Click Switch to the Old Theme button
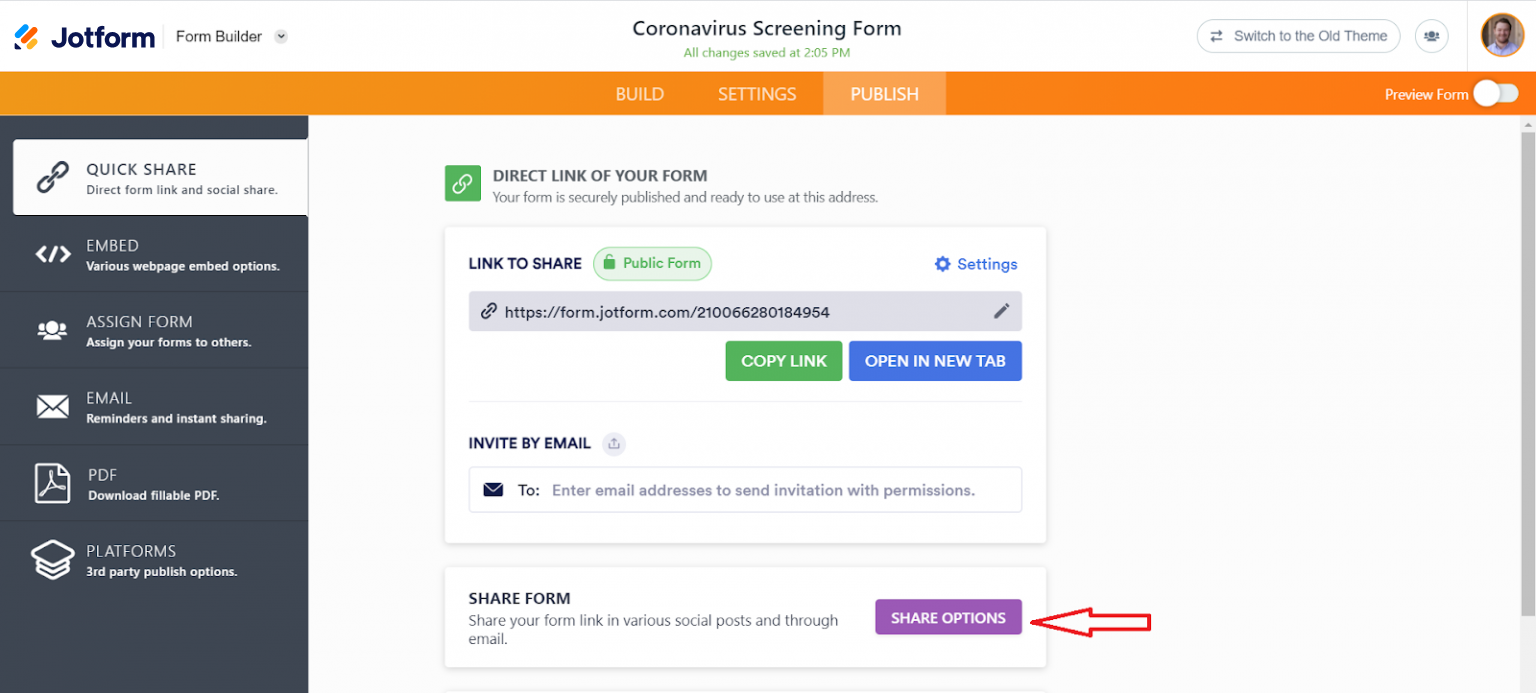 tap(1298, 36)
